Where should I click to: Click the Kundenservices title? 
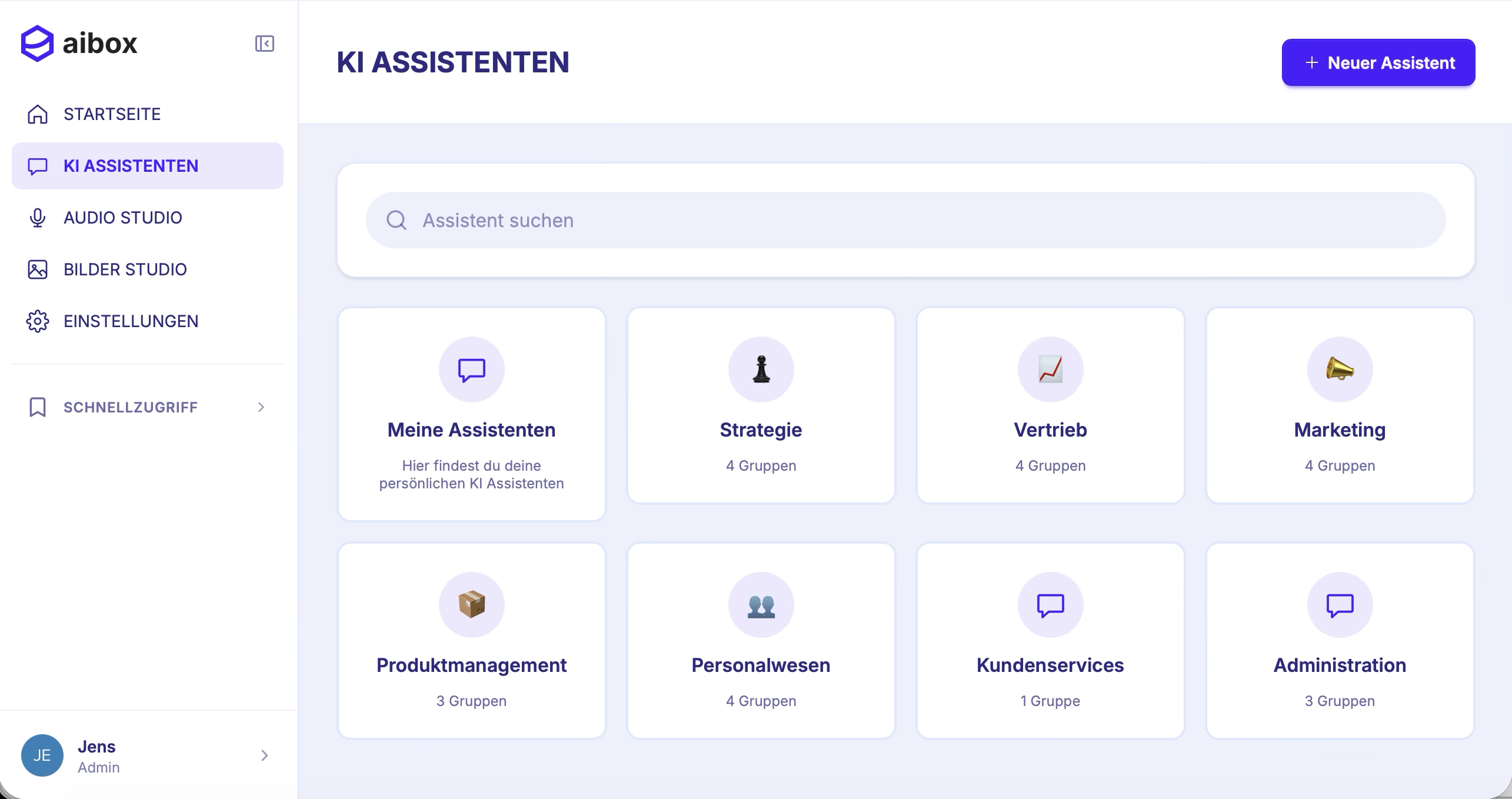(x=1051, y=665)
